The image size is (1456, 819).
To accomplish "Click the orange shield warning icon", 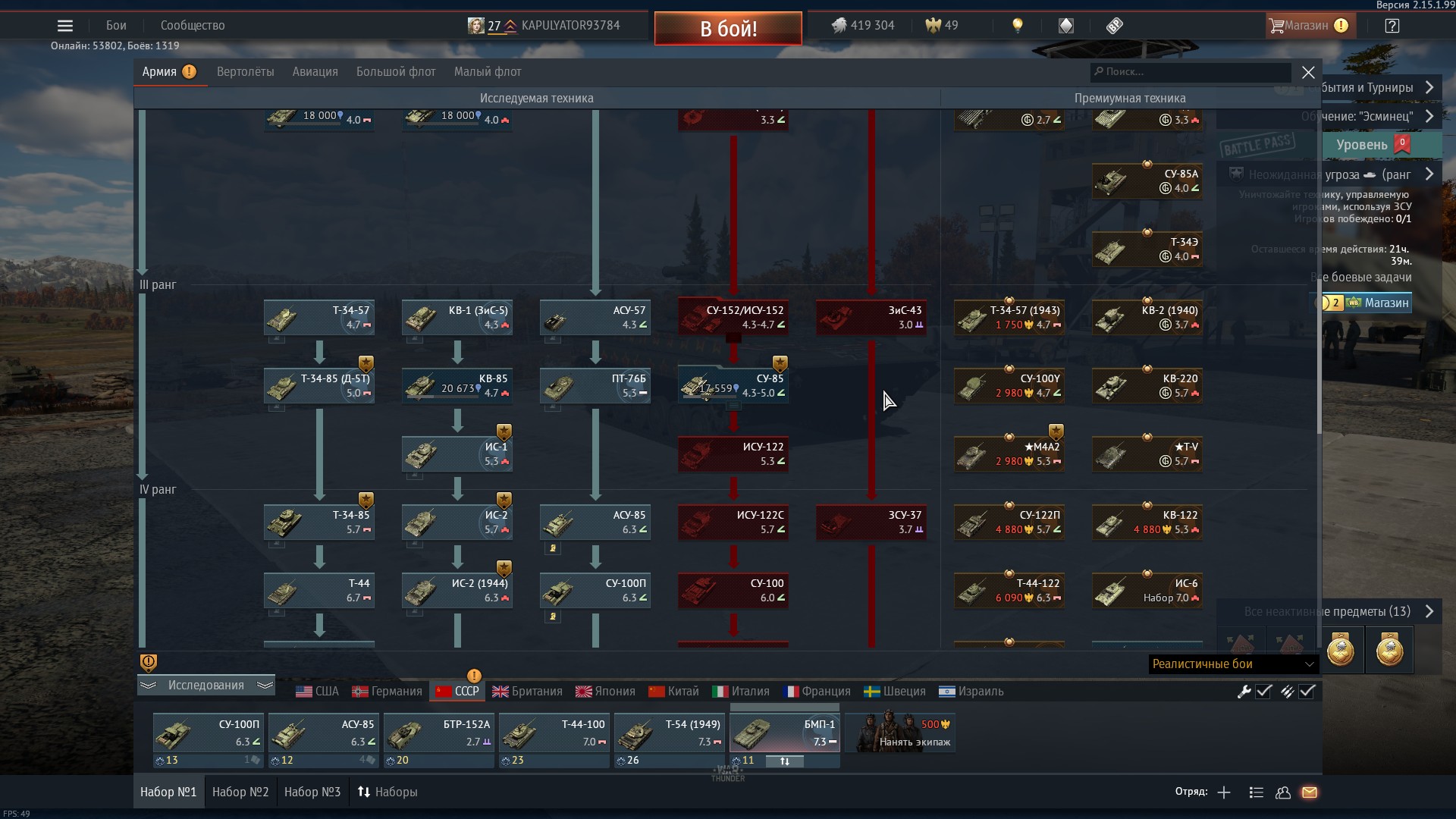I will point(149,663).
